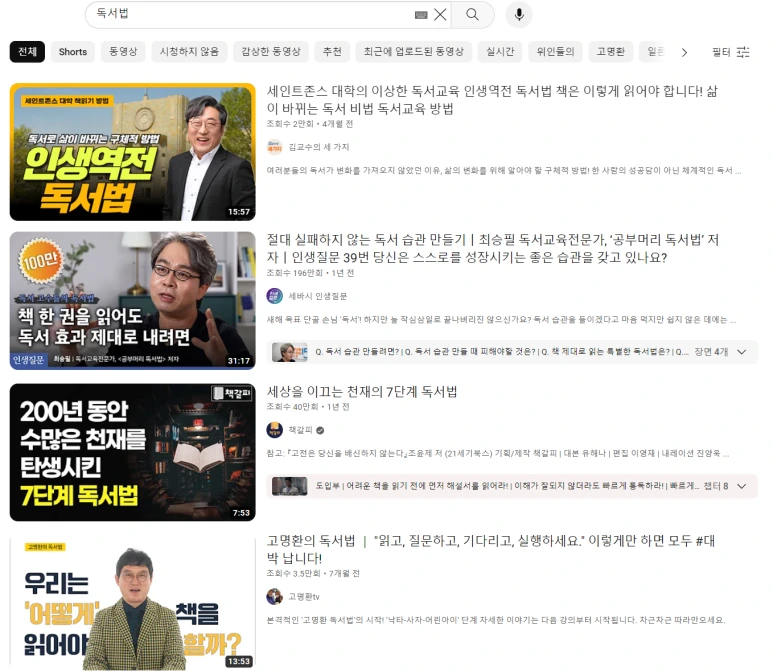Select the 고명환 filter chip

point(610,52)
